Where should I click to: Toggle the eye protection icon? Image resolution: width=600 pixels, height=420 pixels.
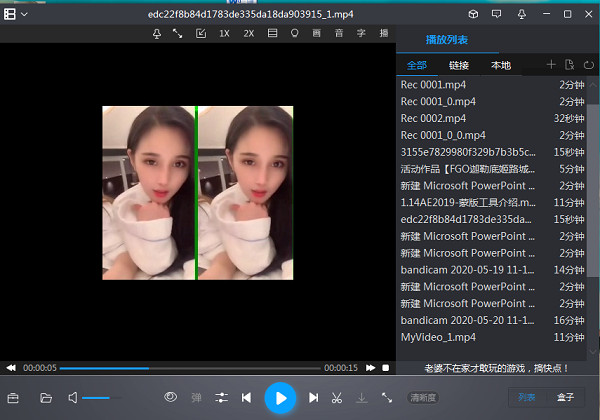tap(171, 397)
